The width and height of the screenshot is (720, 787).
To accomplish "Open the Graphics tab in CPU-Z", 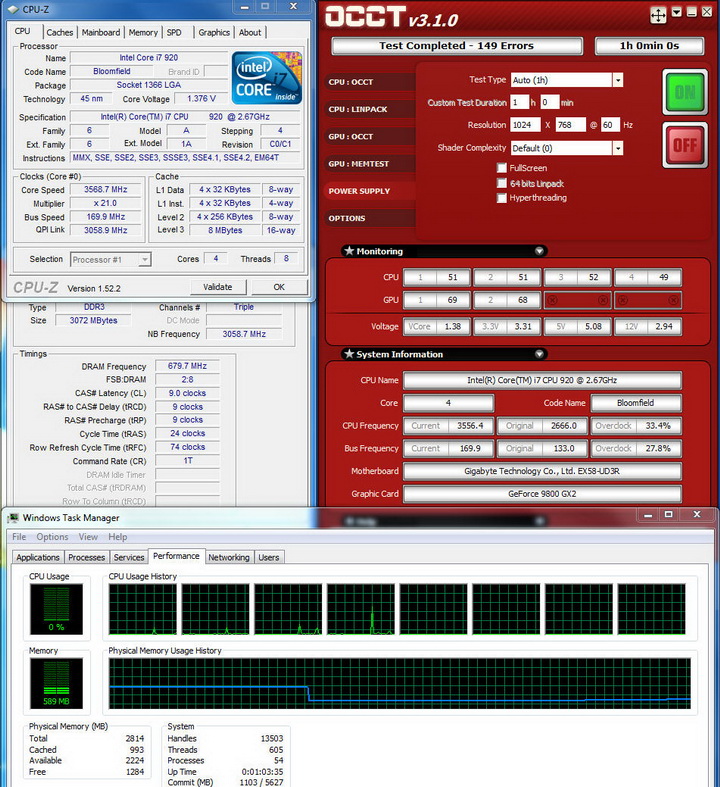I will (214, 33).
